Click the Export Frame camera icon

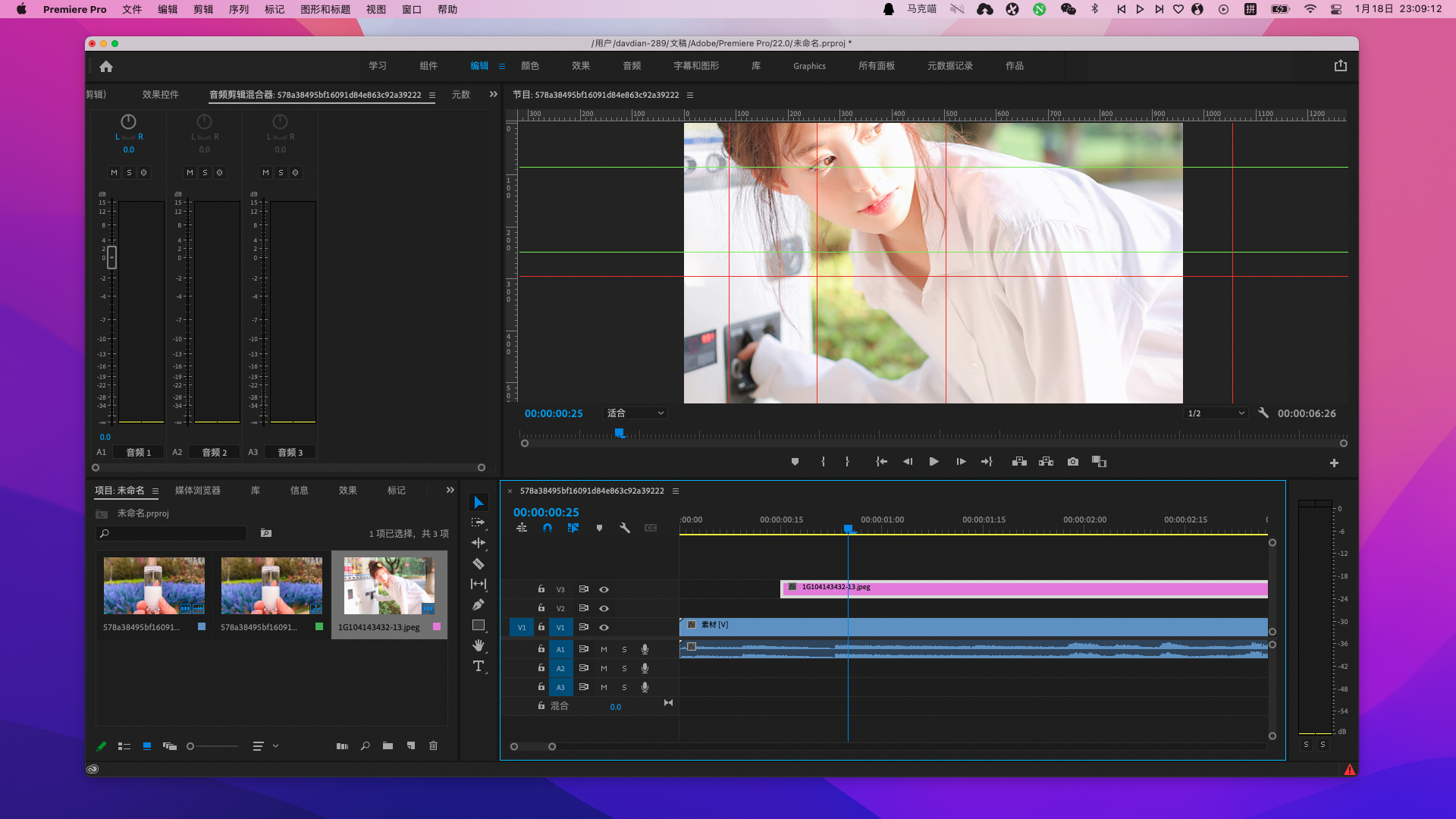pos(1072,461)
